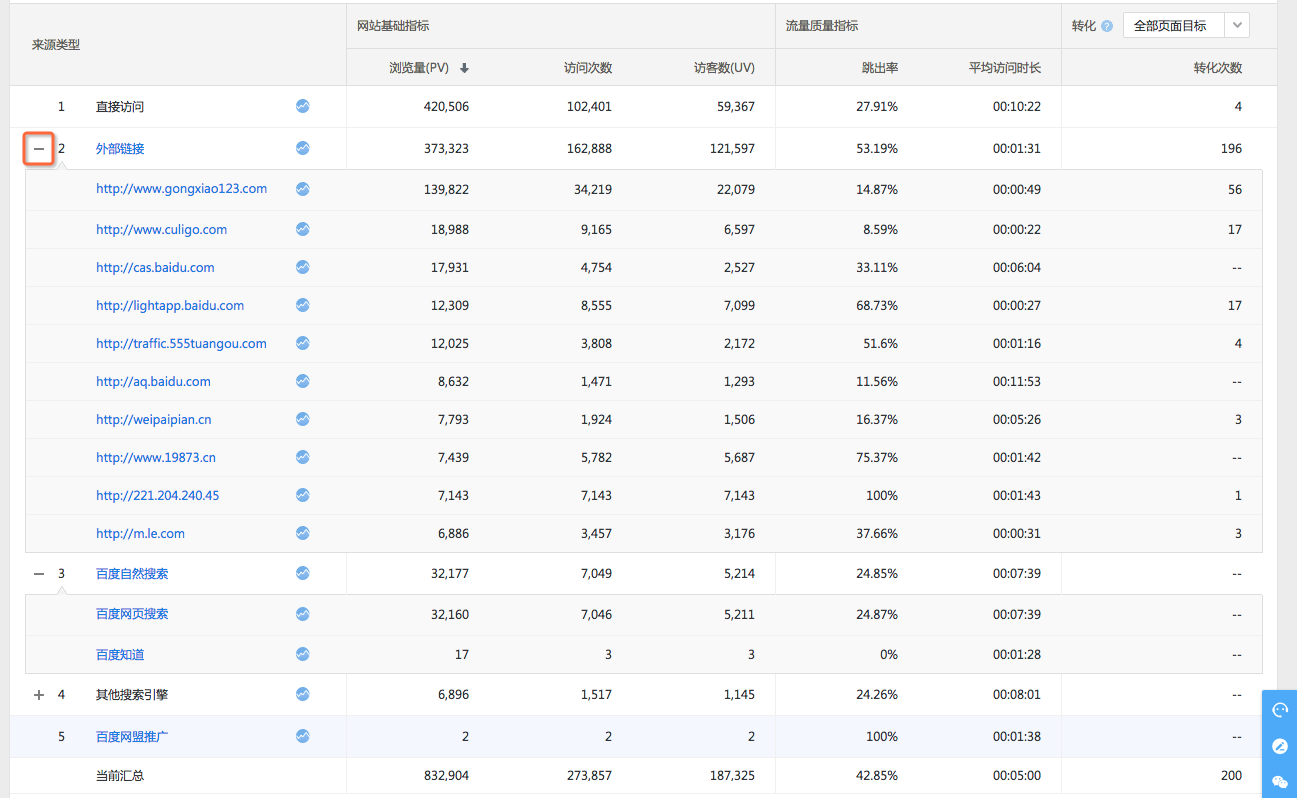Screen dimensions: 1297x798
Task: Open trend icon for 百度知道 row
Action: [x=302, y=654]
